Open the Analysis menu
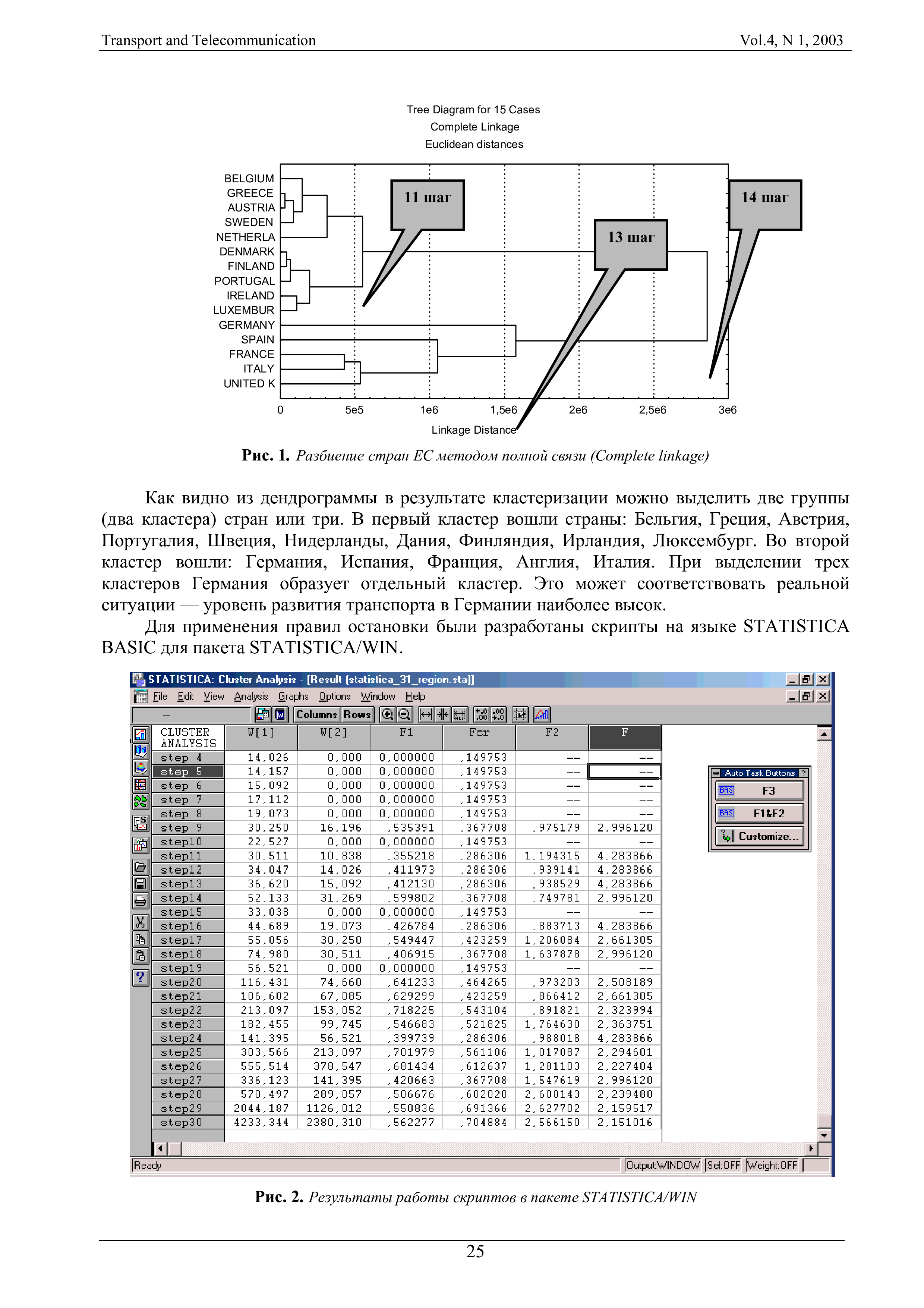 (250, 696)
